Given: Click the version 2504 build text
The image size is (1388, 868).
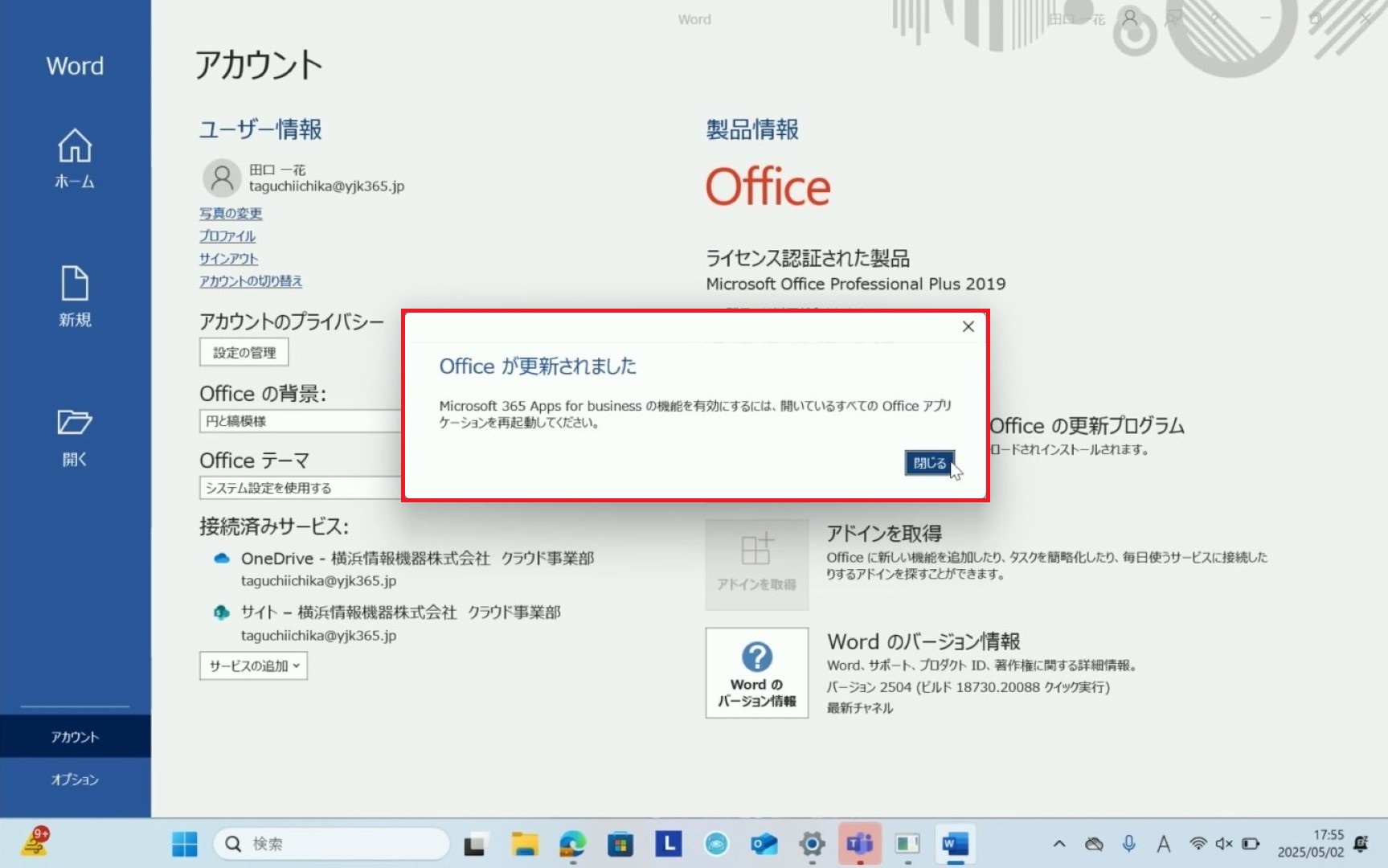Looking at the screenshot, I should [968, 687].
